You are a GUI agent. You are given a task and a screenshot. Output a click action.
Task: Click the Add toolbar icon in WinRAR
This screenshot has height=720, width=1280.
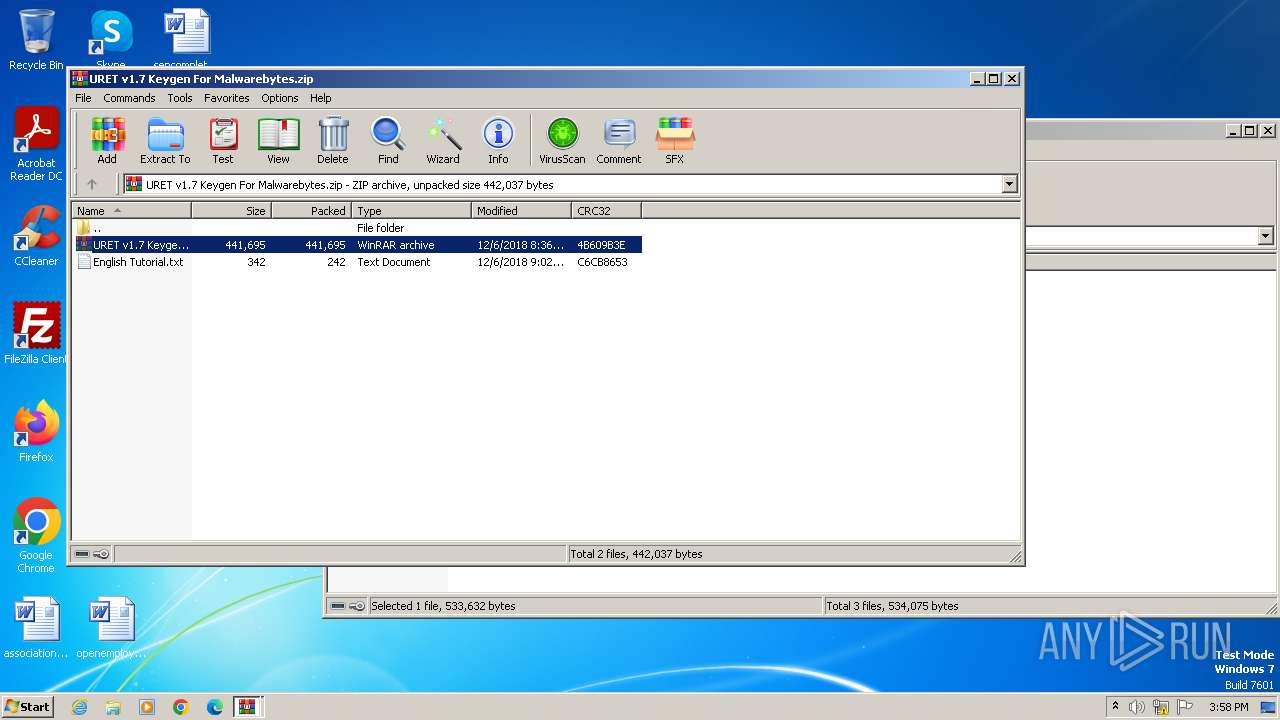tap(107, 140)
